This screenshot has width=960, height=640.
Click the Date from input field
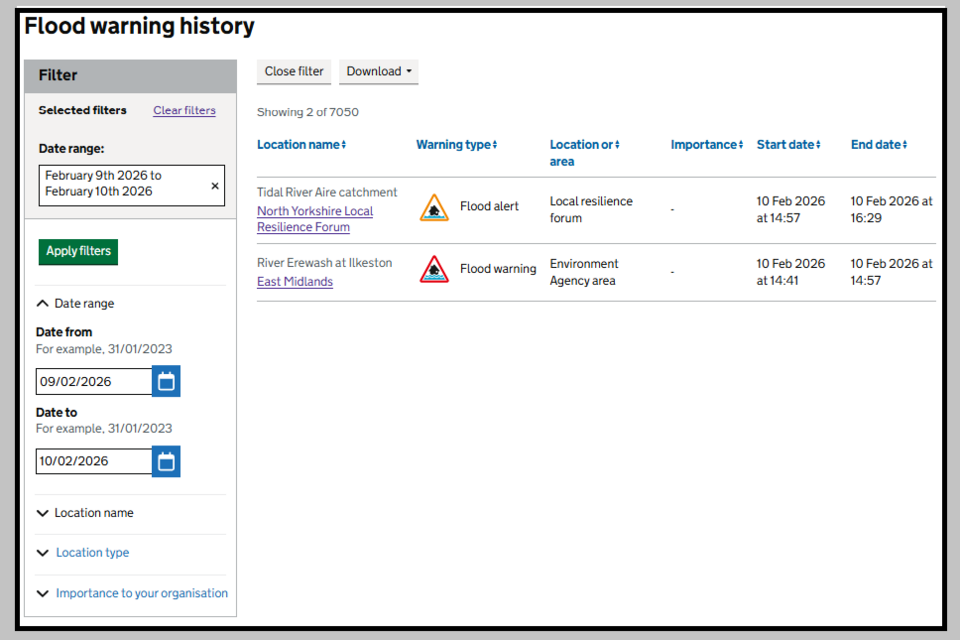(x=93, y=381)
